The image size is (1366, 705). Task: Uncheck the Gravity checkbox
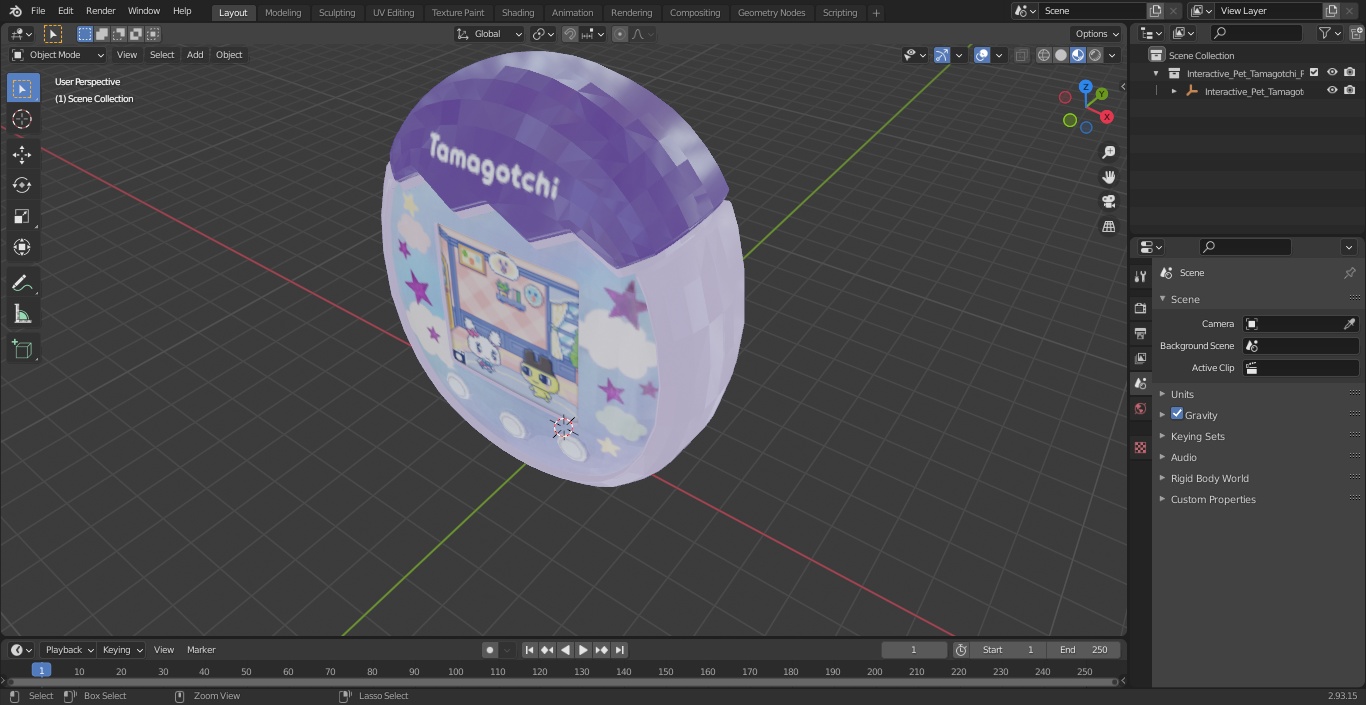pos(1177,414)
